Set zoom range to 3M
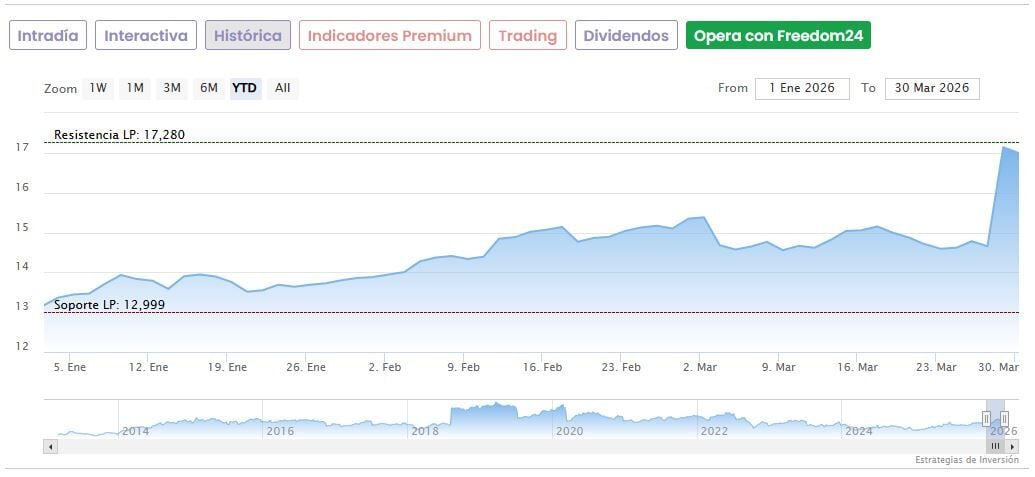The image size is (1035, 477). (172, 88)
